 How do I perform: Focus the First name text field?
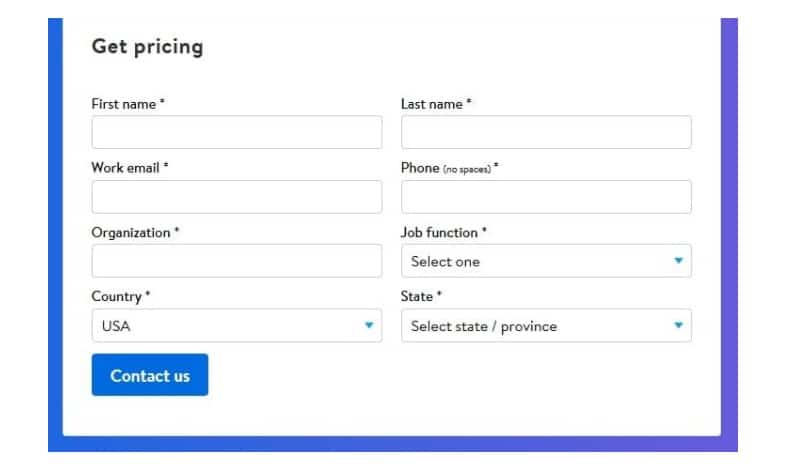coord(237,132)
